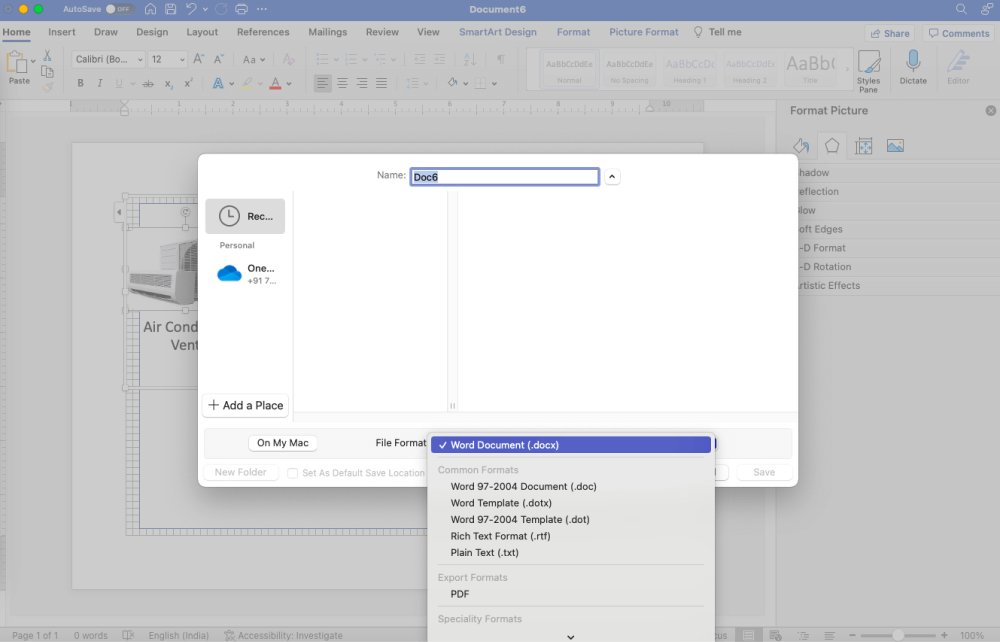
Task: Select Word 97-2004 Document (.doc) format
Action: [523, 486]
